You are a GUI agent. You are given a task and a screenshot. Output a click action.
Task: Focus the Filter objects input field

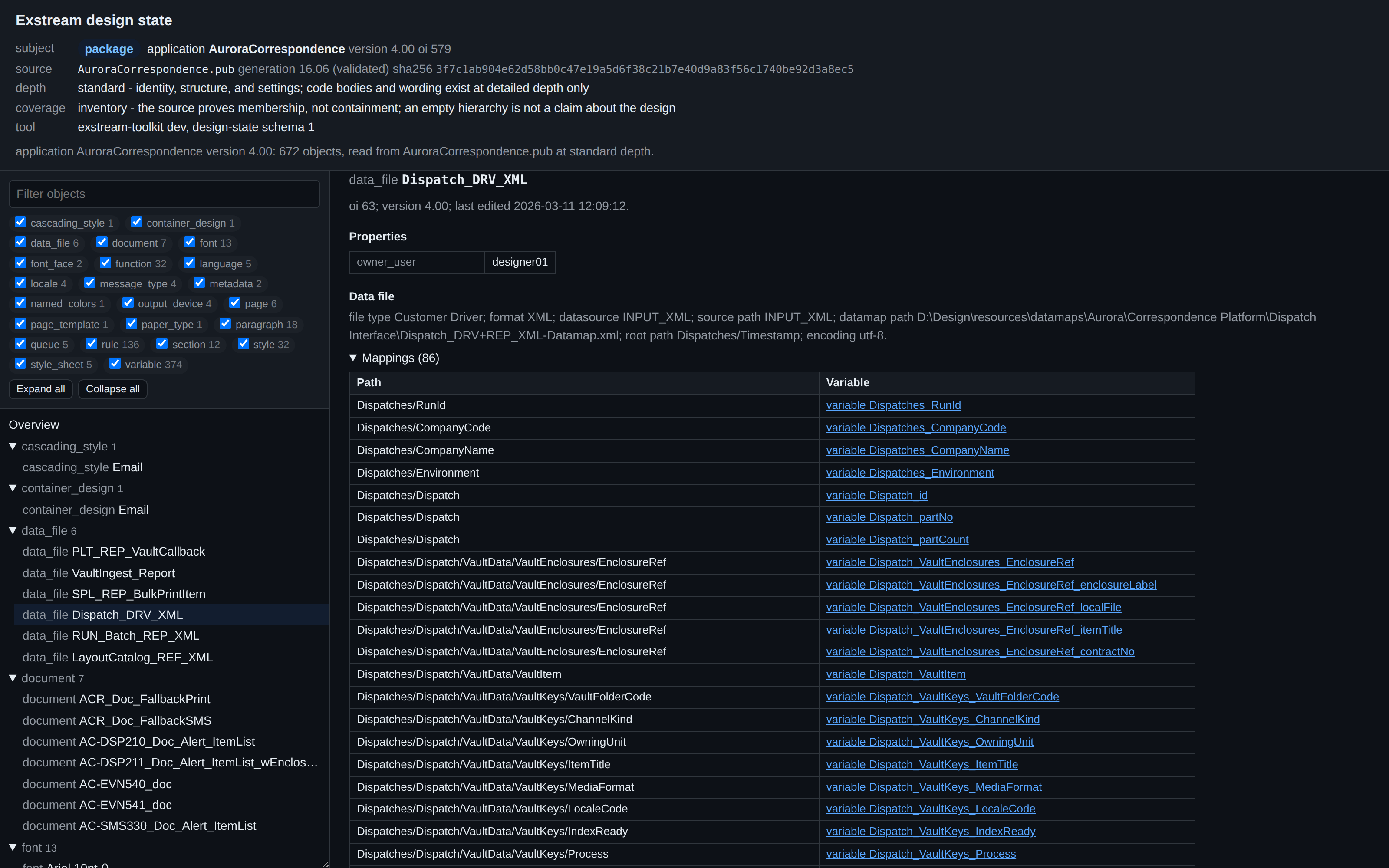click(164, 194)
